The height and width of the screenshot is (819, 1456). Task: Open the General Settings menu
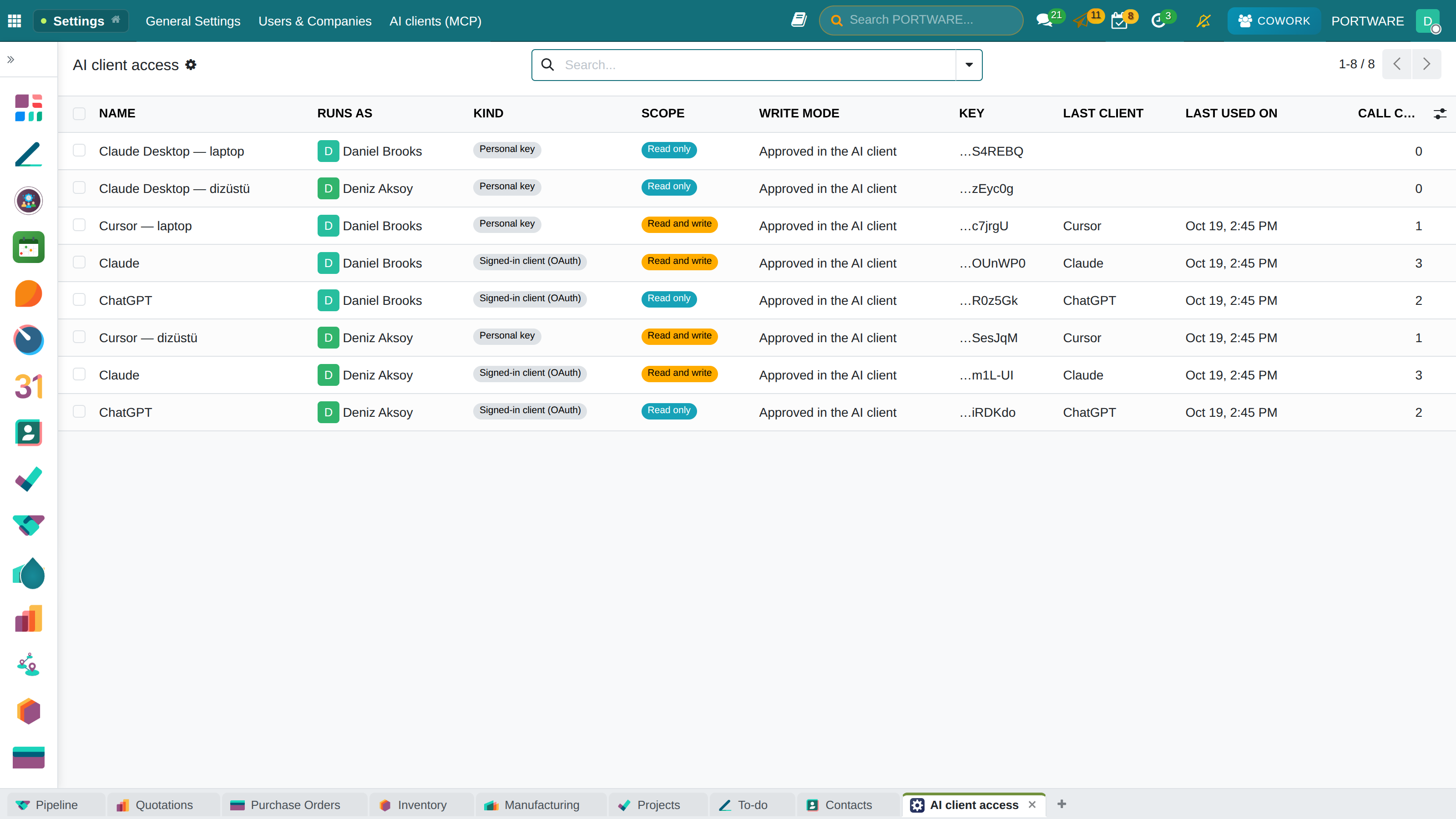(193, 21)
